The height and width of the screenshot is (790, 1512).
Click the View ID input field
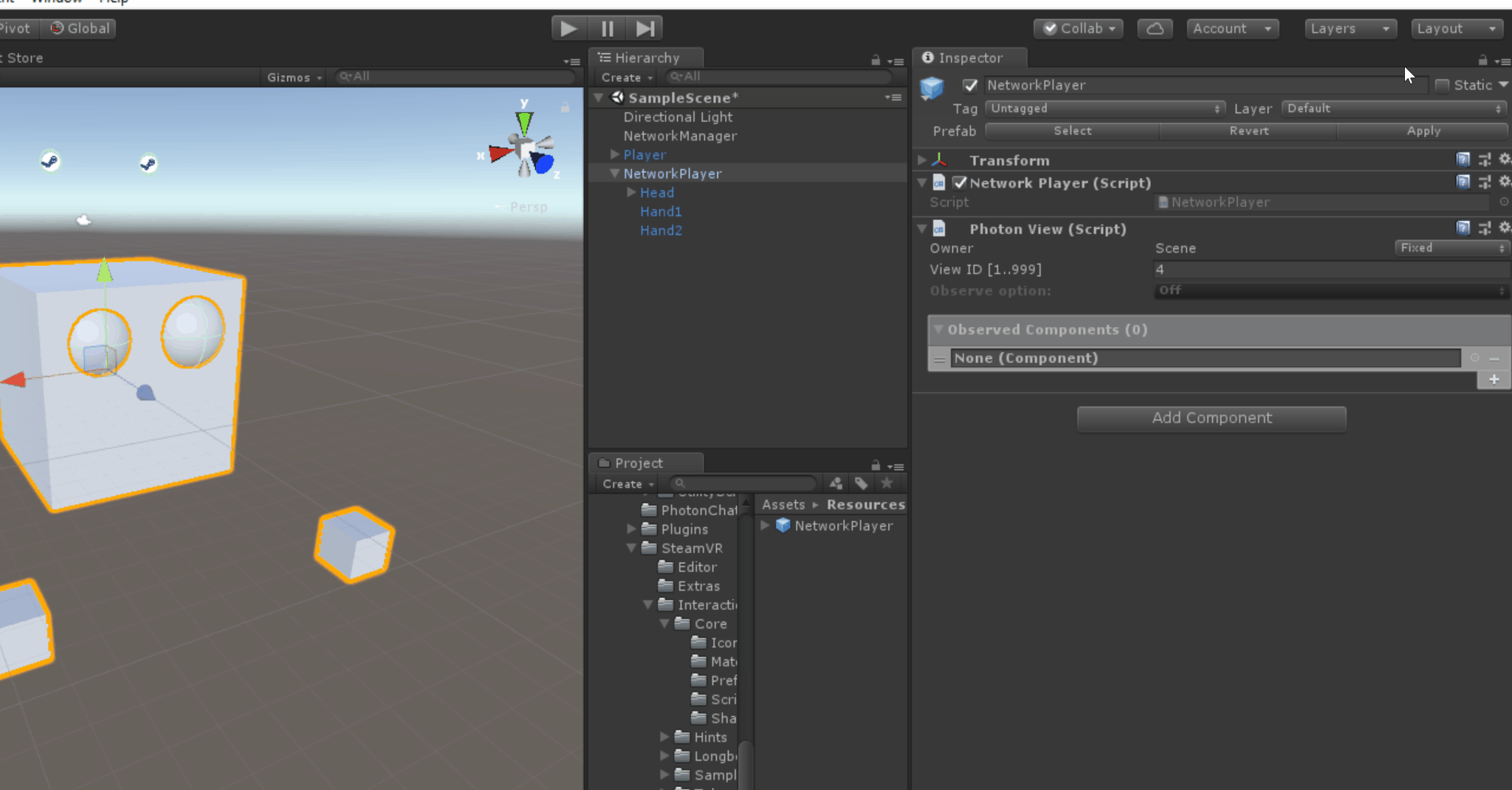[1332, 269]
